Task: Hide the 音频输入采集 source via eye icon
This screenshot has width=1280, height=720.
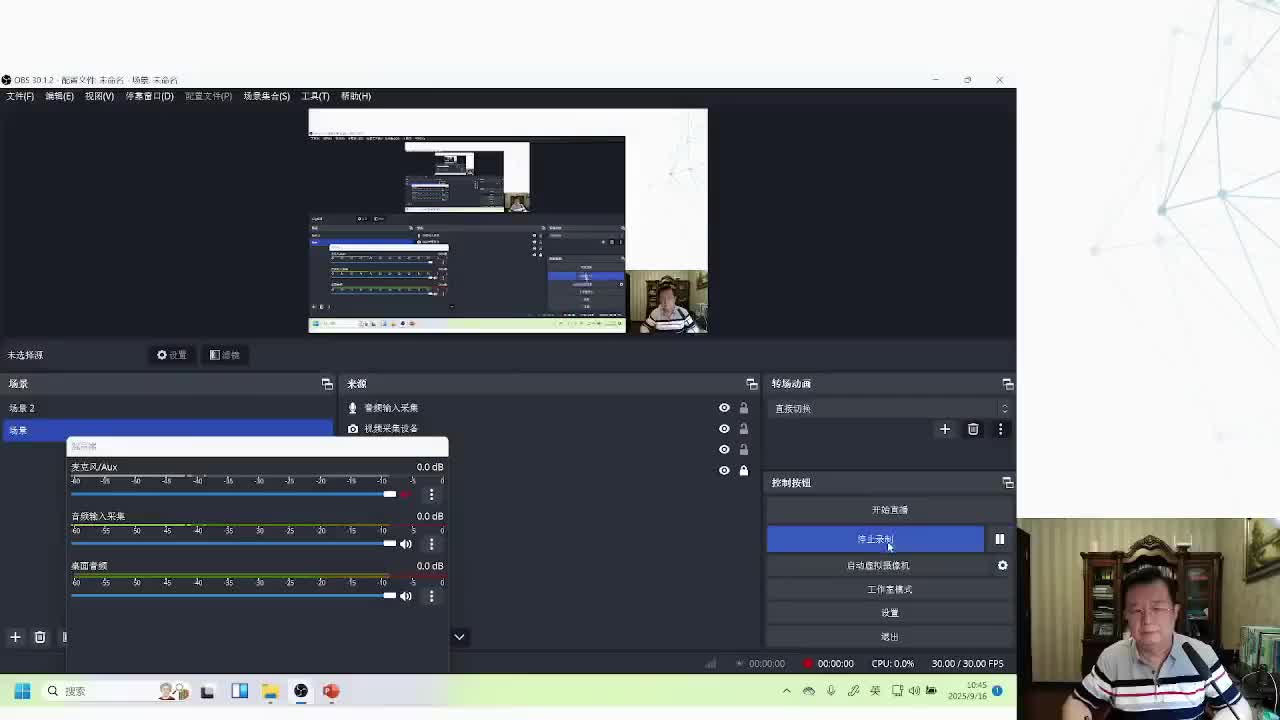Action: pyautogui.click(x=724, y=408)
